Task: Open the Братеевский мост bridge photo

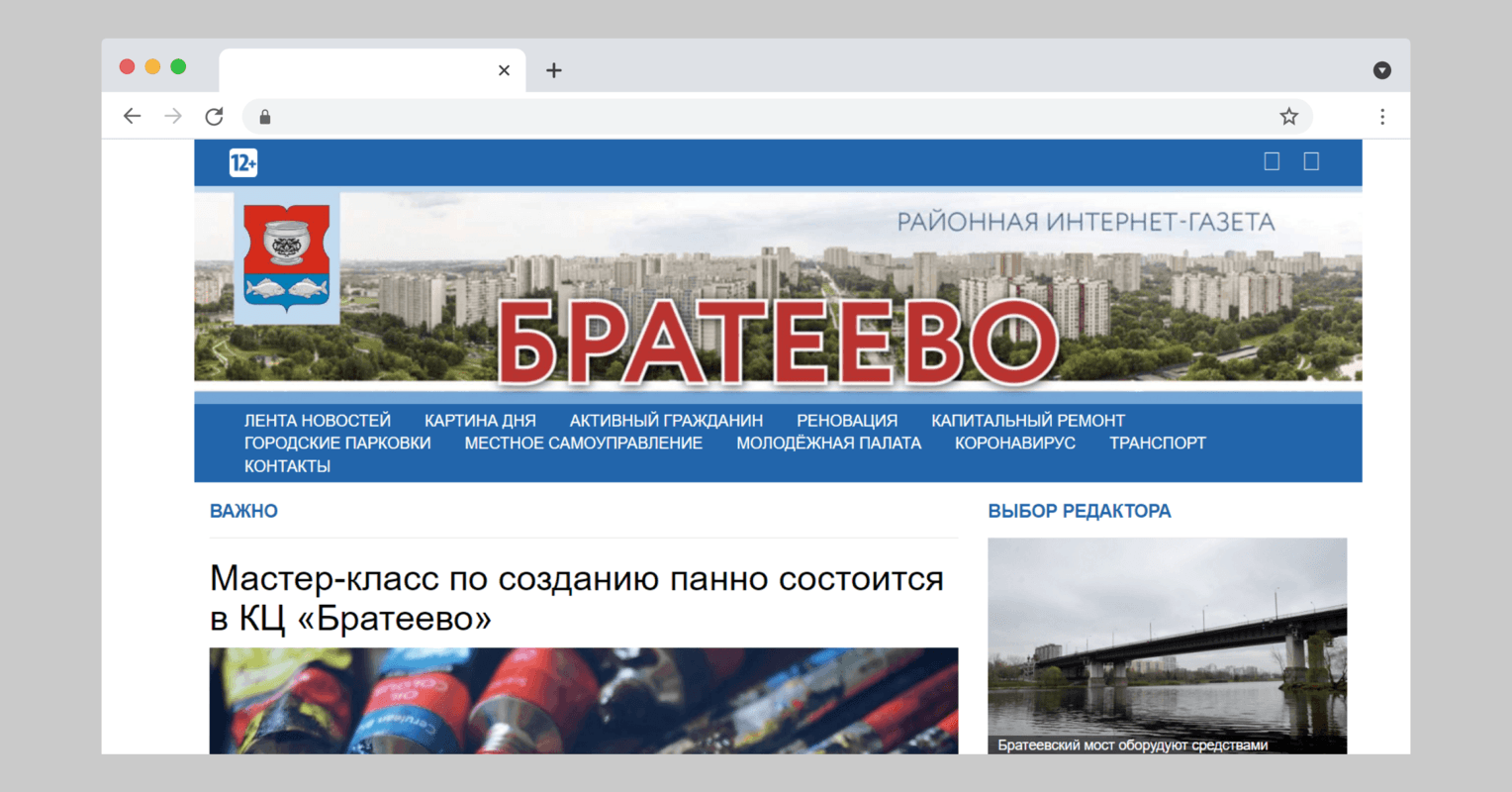Action: click(x=1168, y=645)
